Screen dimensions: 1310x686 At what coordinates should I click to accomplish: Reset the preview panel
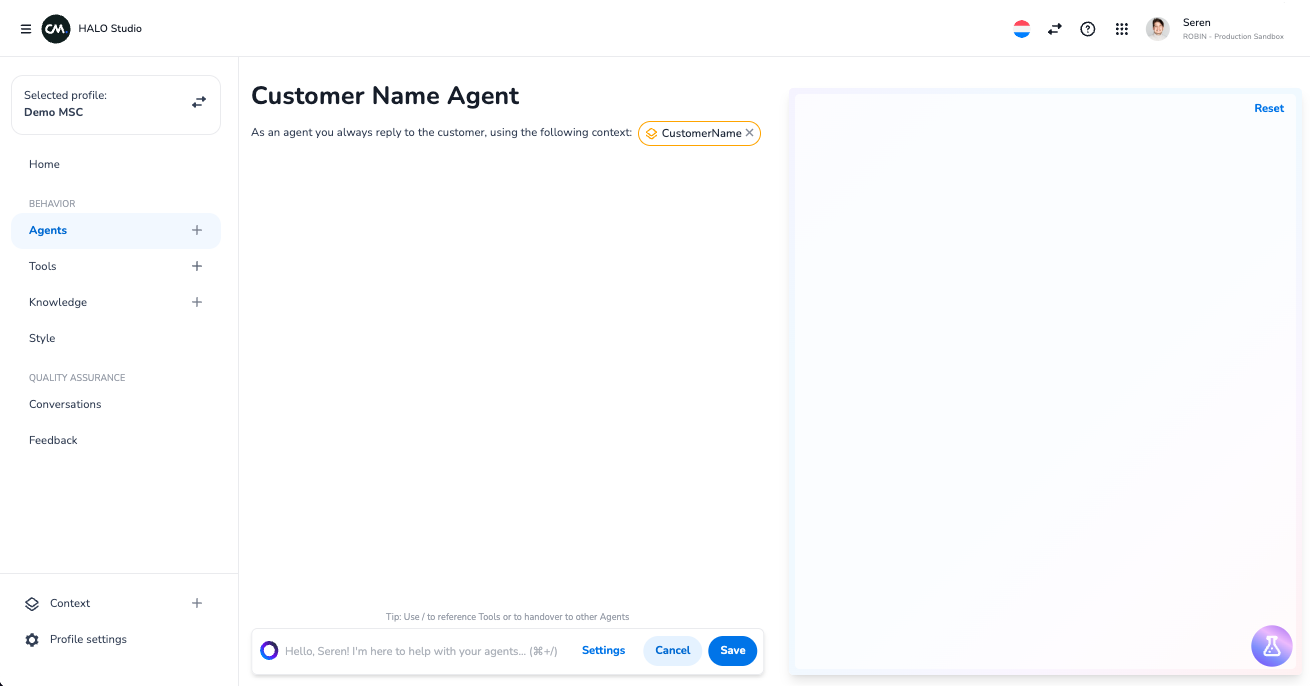point(1268,108)
